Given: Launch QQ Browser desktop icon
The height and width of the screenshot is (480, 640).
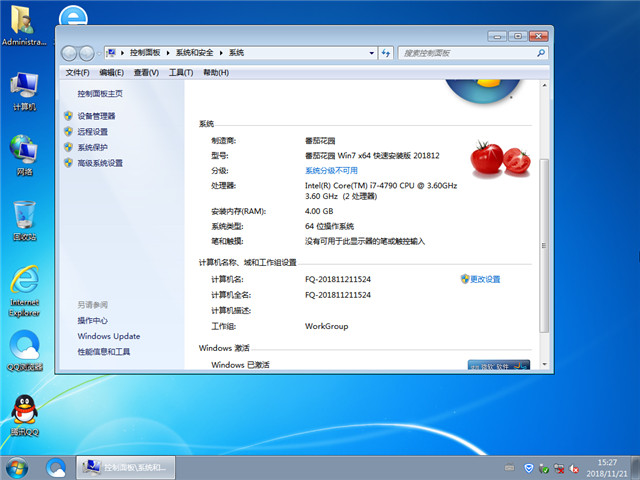Looking at the screenshot, I should pyautogui.click(x=24, y=351).
